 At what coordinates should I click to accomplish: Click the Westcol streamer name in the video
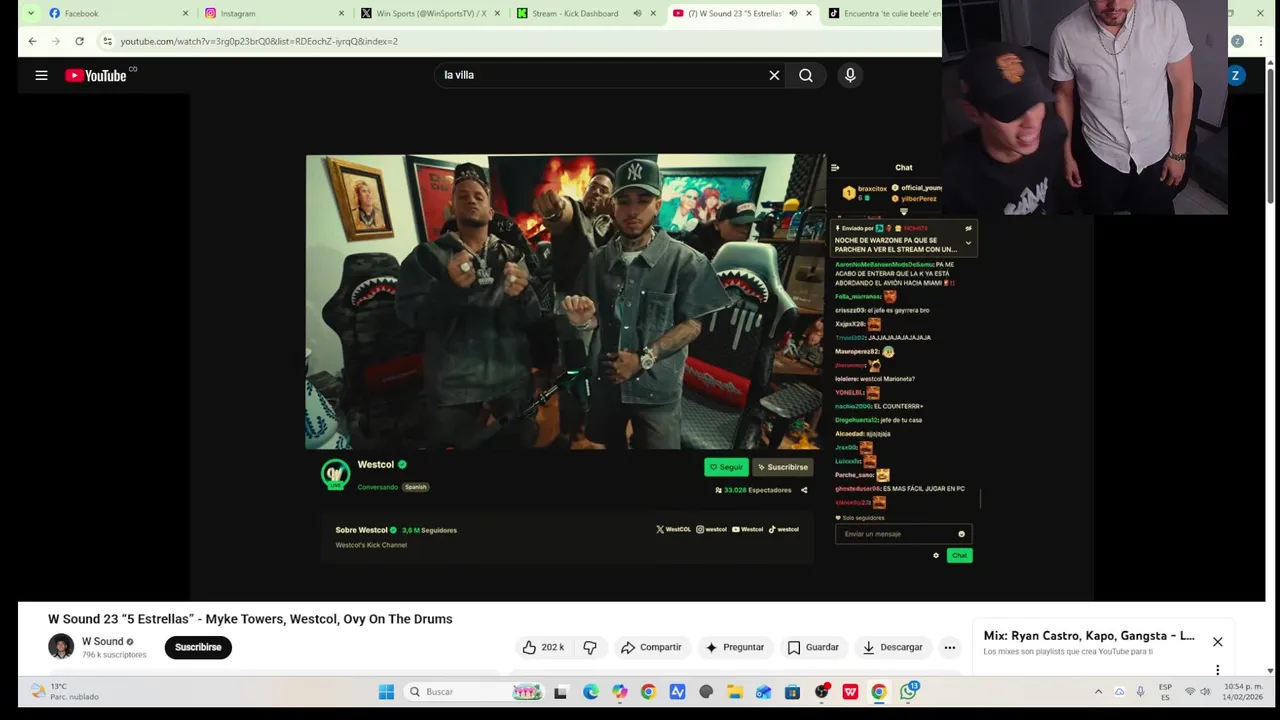(376, 464)
